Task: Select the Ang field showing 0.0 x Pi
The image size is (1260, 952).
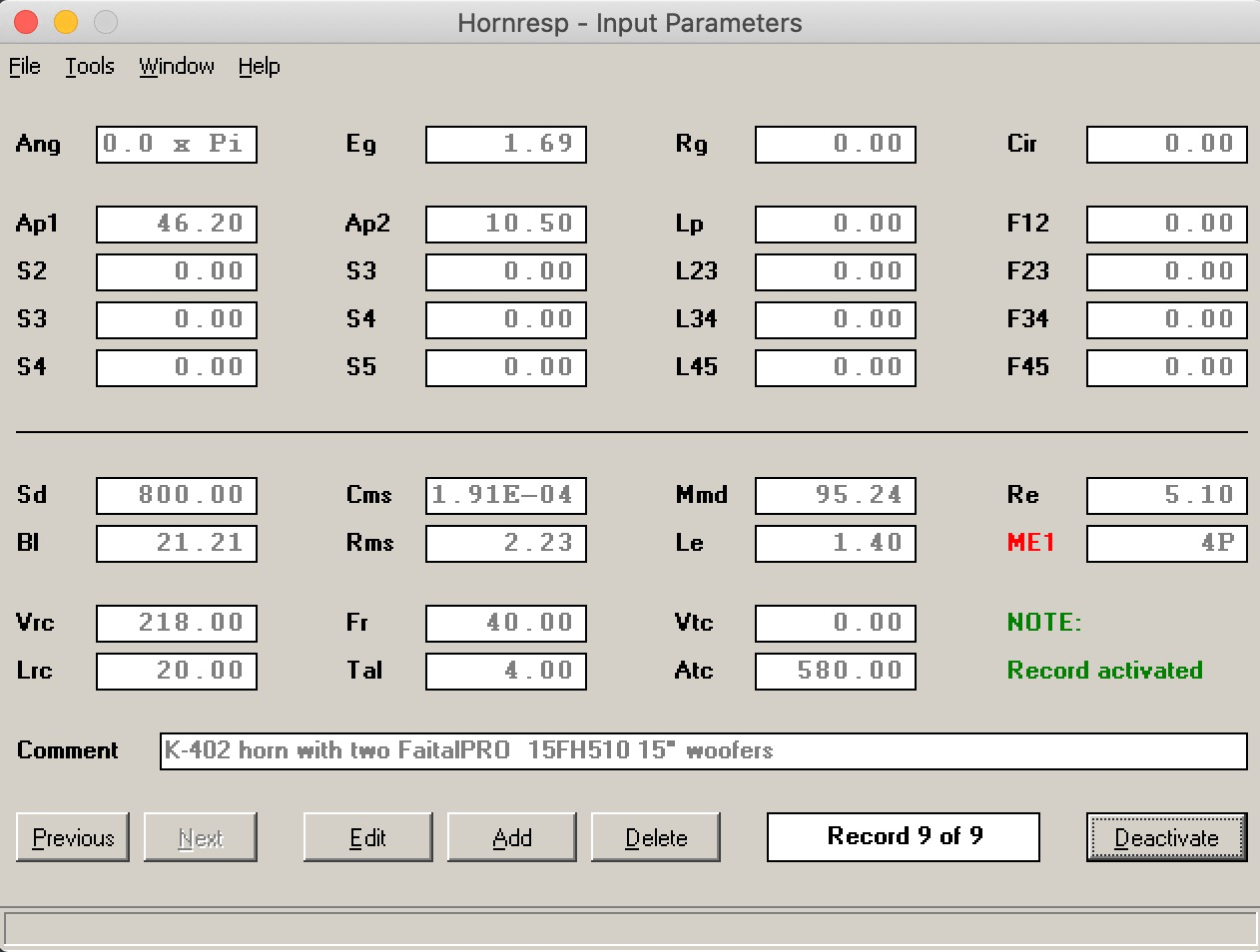Action: click(x=177, y=144)
